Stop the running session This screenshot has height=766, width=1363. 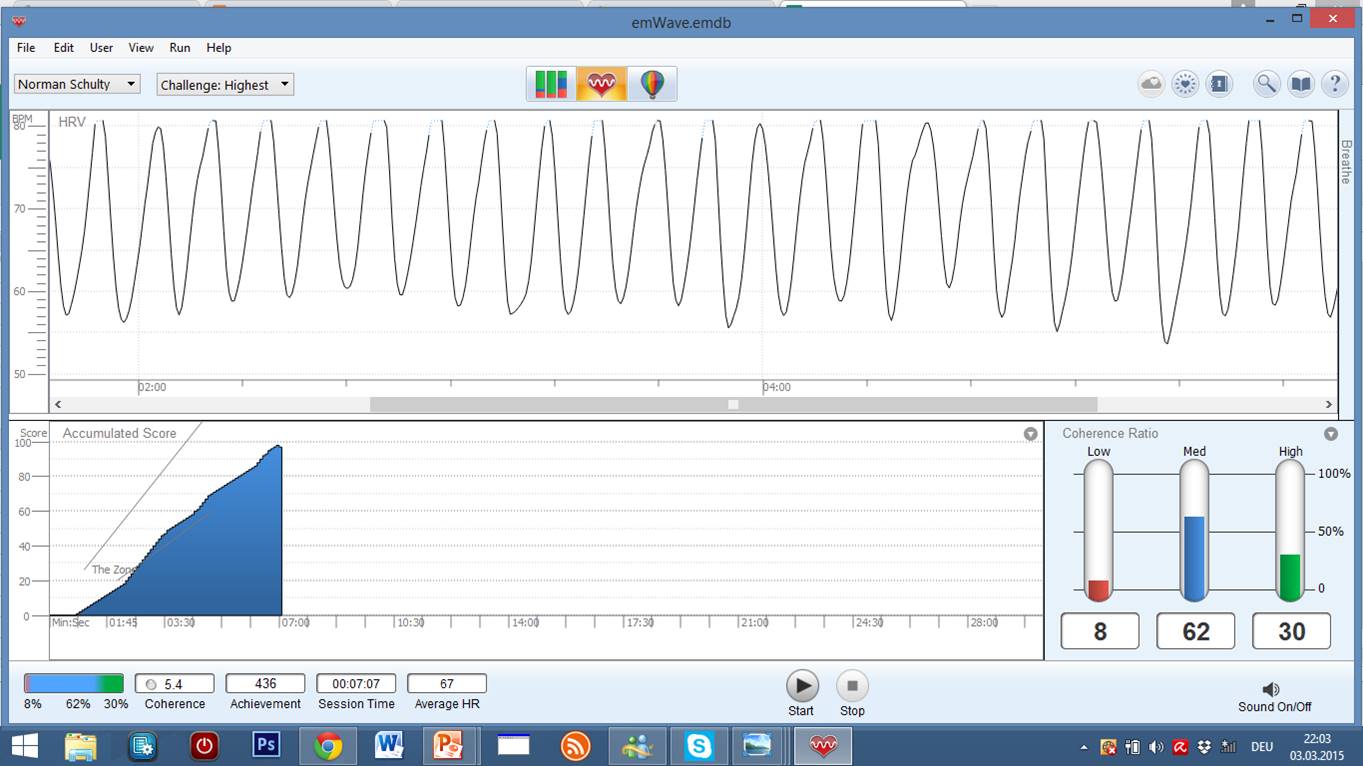pyautogui.click(x=852, y=686)
